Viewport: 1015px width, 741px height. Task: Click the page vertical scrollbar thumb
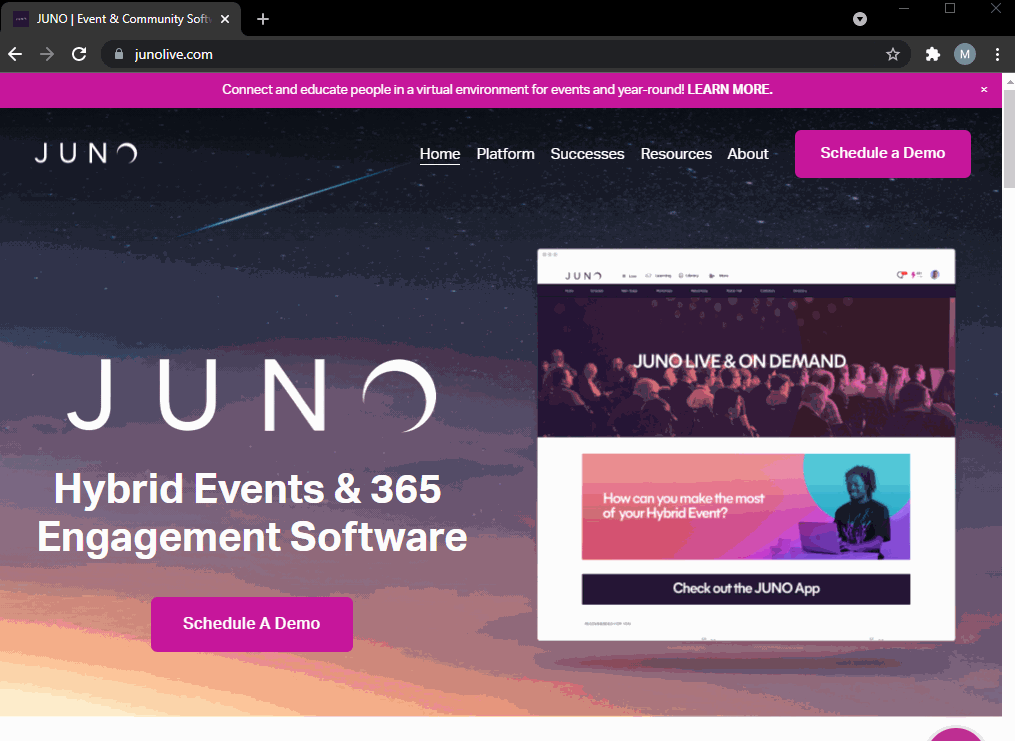(1009, 138)
